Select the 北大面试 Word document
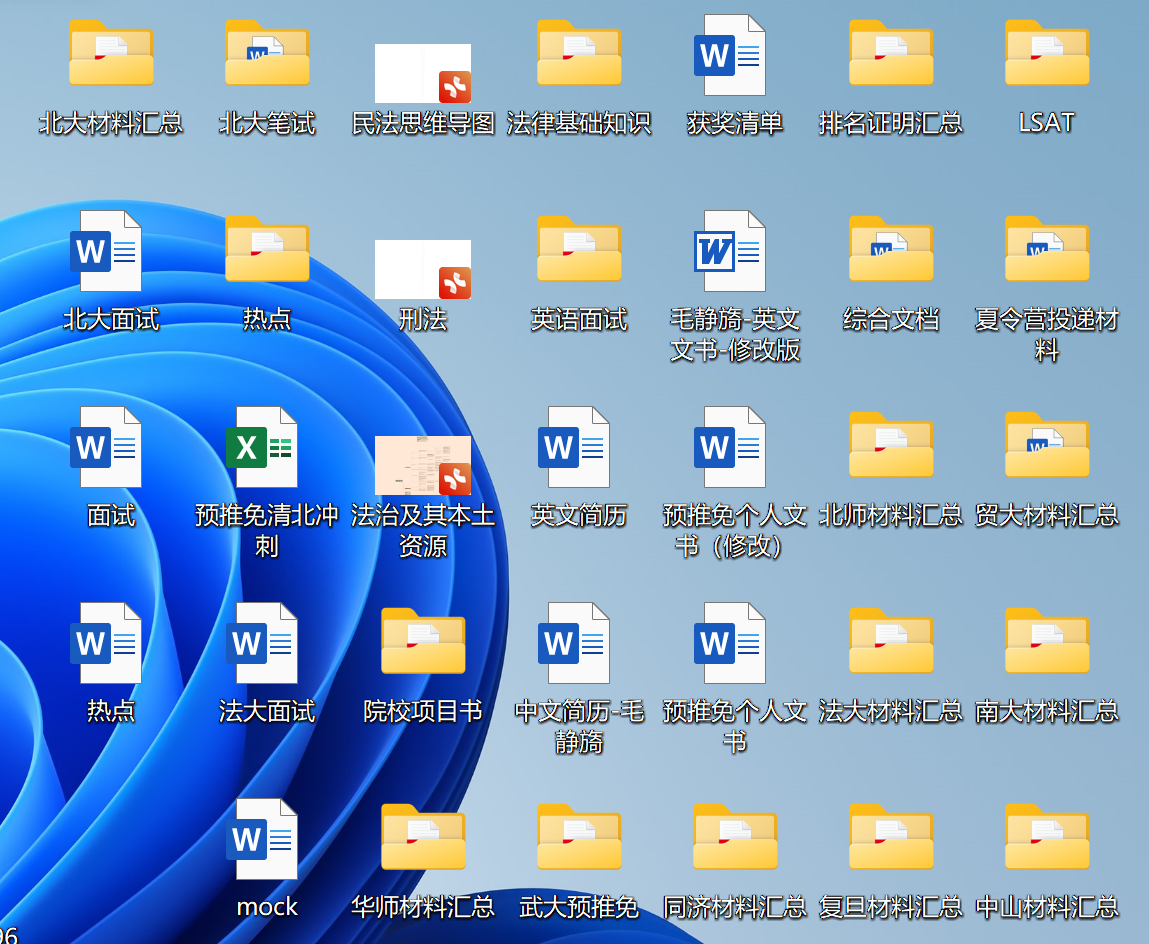 pyautogui.click(x=111, y=250)
